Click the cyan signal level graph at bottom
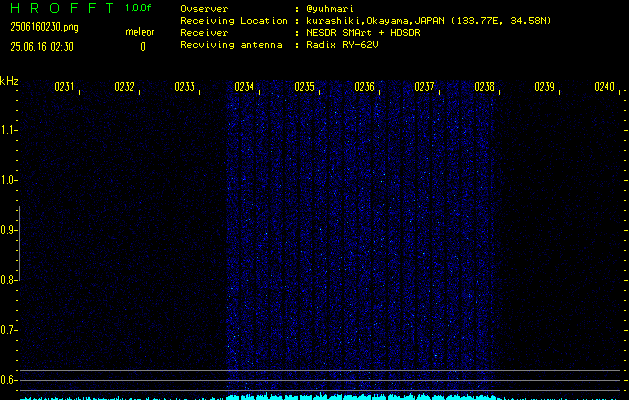 (321, 397)
